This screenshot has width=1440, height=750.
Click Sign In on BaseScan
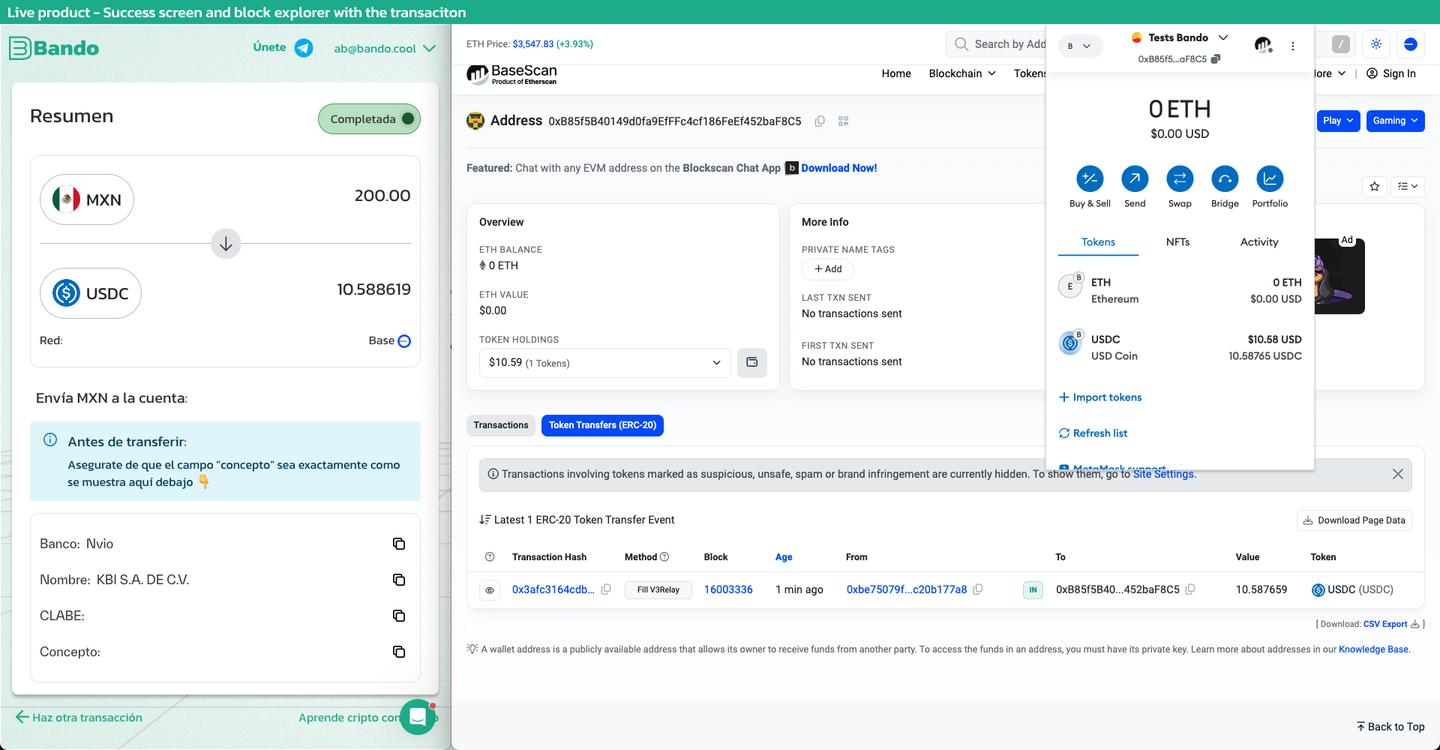[1391, 73]
